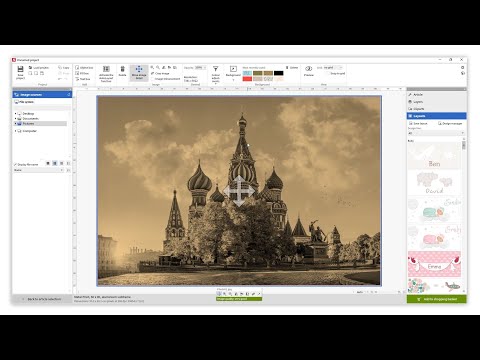This screenshot has height=360, width=480.
Task: Click the Save project icon
Action: pyautogui.click(x=20, y=69)
